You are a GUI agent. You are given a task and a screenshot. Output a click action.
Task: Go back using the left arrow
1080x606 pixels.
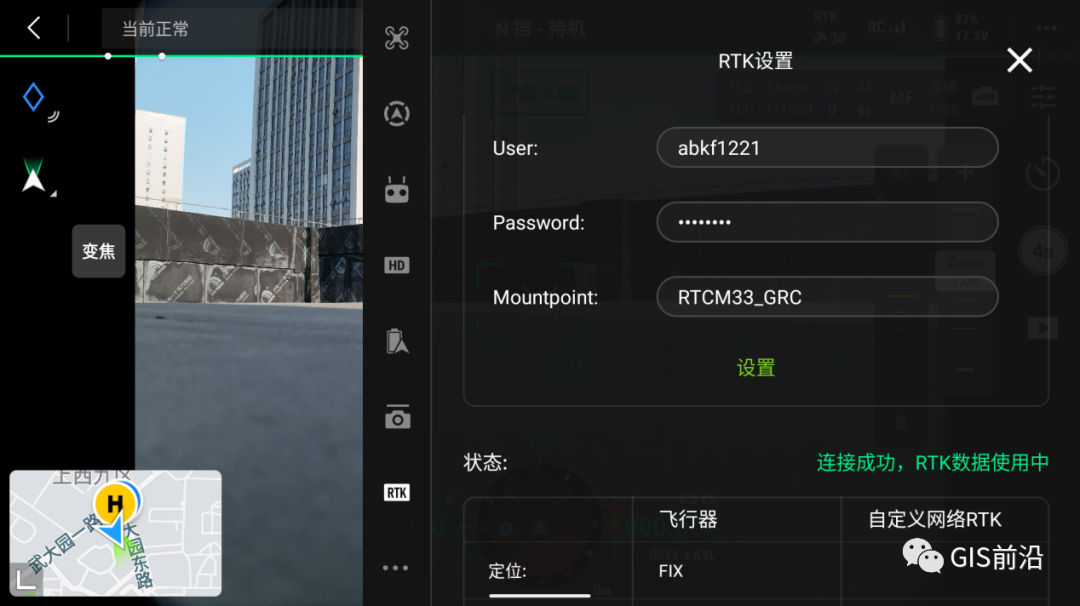click(x=34, y=28)
